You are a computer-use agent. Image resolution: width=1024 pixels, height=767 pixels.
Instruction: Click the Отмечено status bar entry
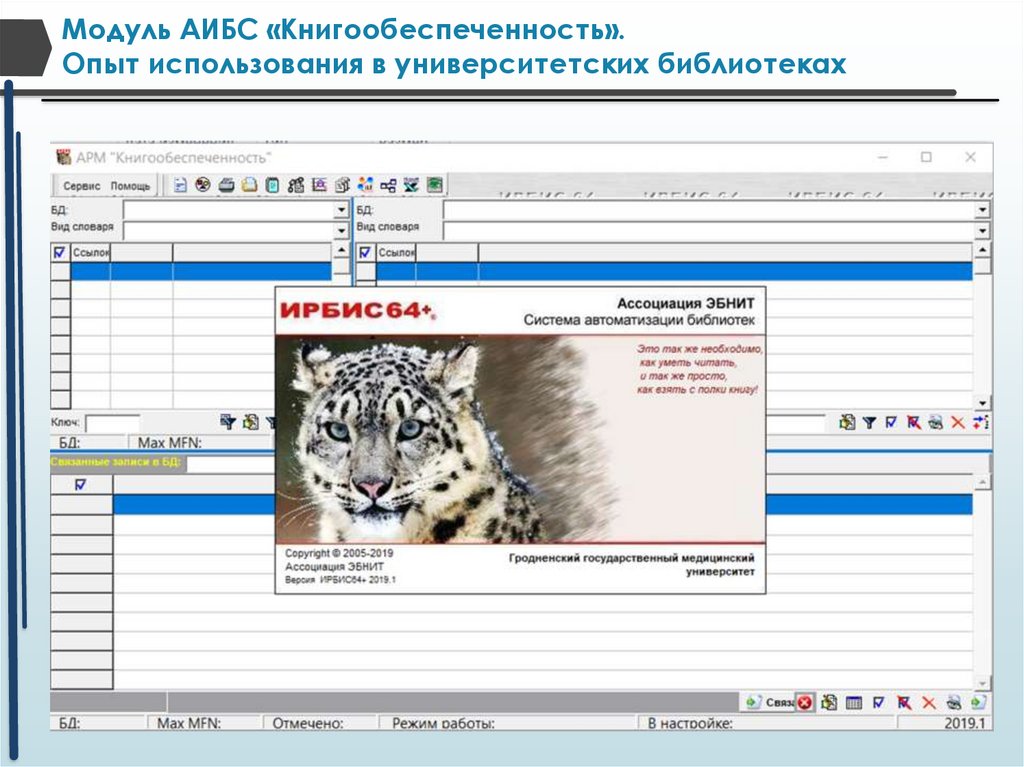[x=308, y=723]
